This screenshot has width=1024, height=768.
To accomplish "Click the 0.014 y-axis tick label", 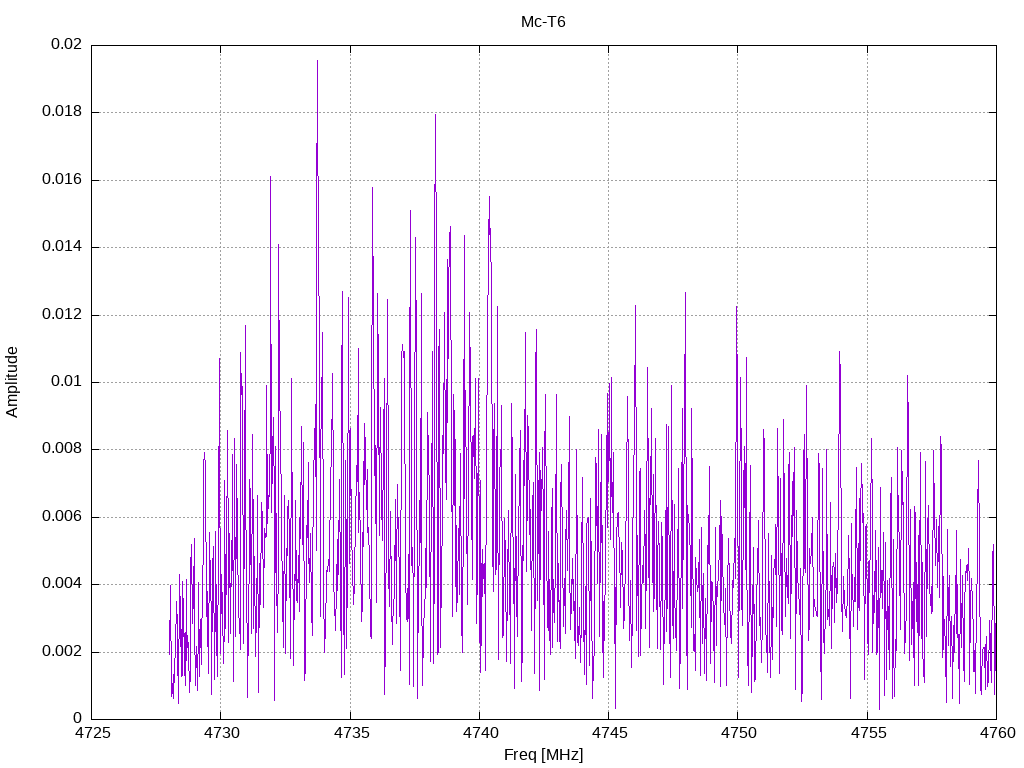I will tap(62, 247).
